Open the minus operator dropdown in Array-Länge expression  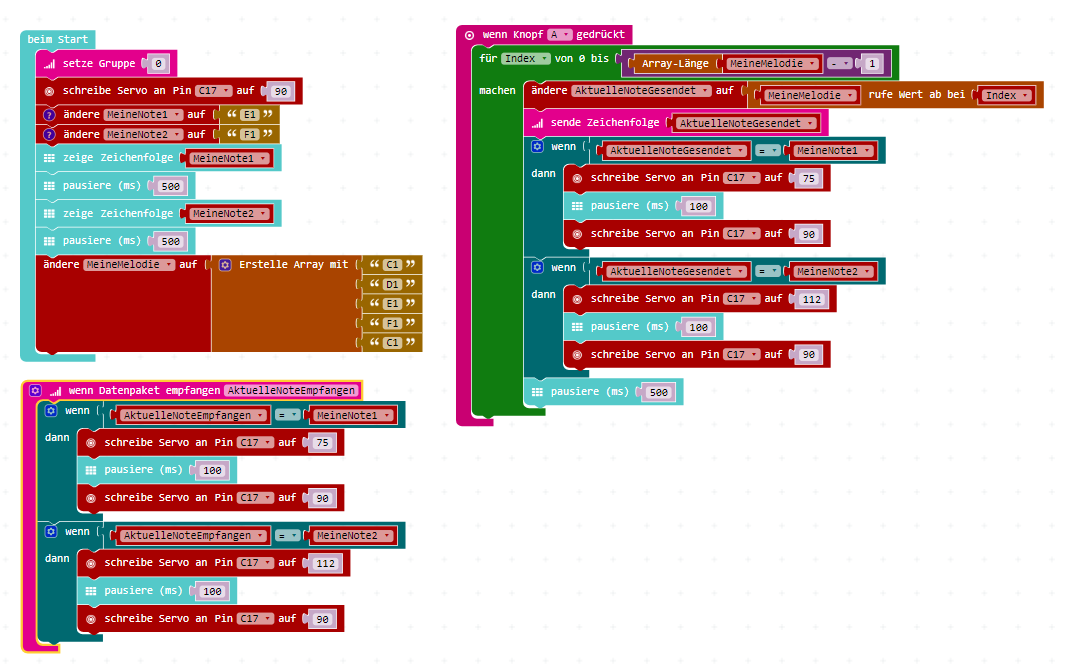point(839,63)
